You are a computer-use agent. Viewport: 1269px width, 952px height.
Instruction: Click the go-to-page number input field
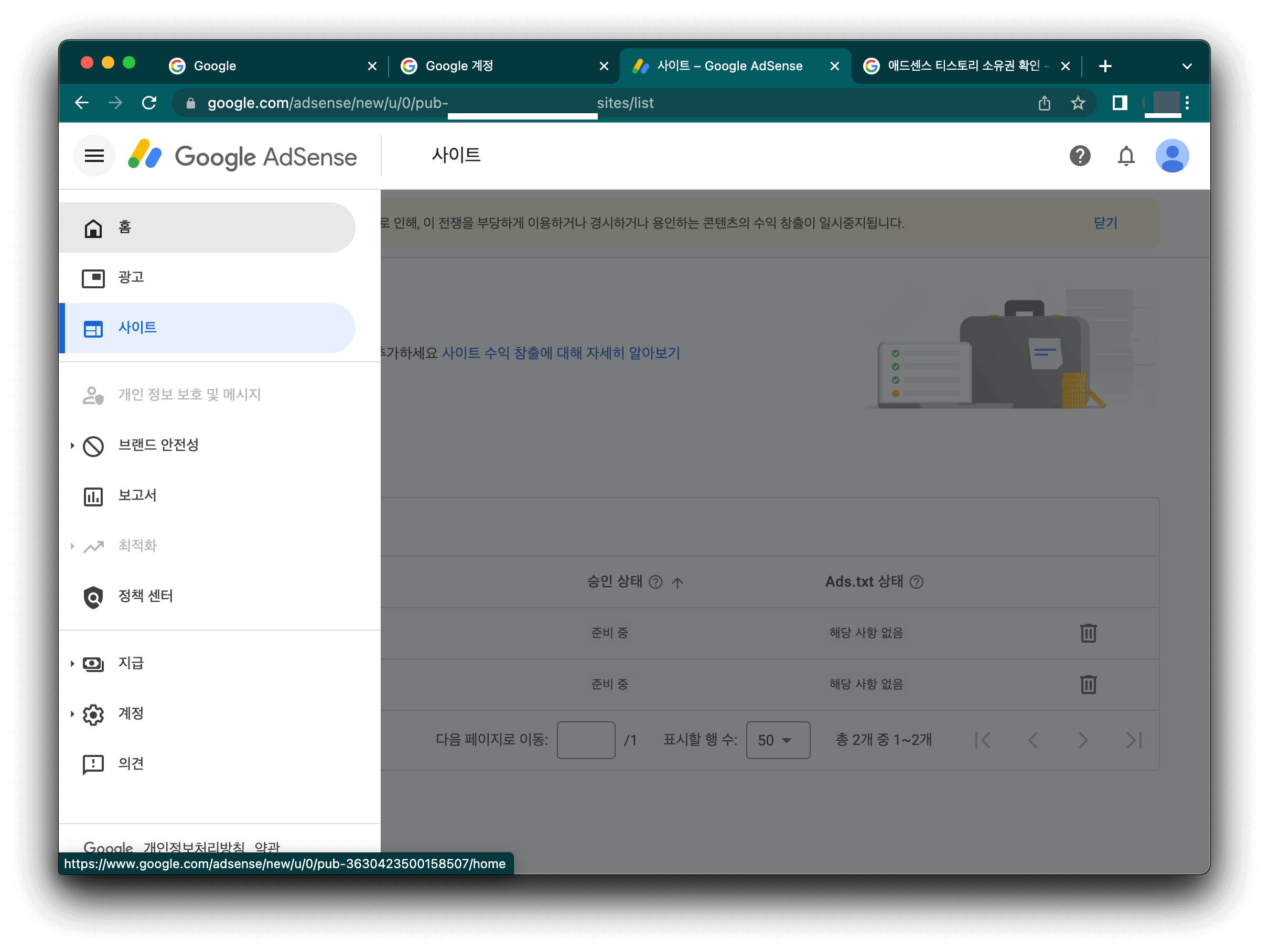click(586, 740)
